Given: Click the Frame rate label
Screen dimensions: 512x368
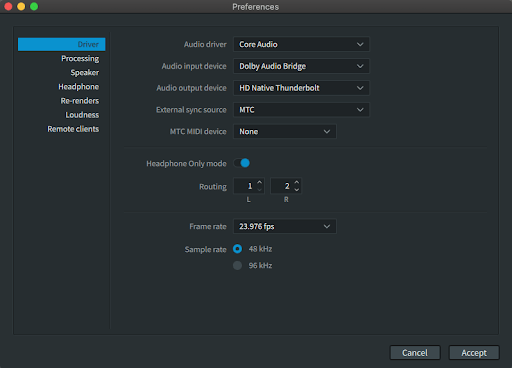Looking at the screenshot, I should [208, 226].
